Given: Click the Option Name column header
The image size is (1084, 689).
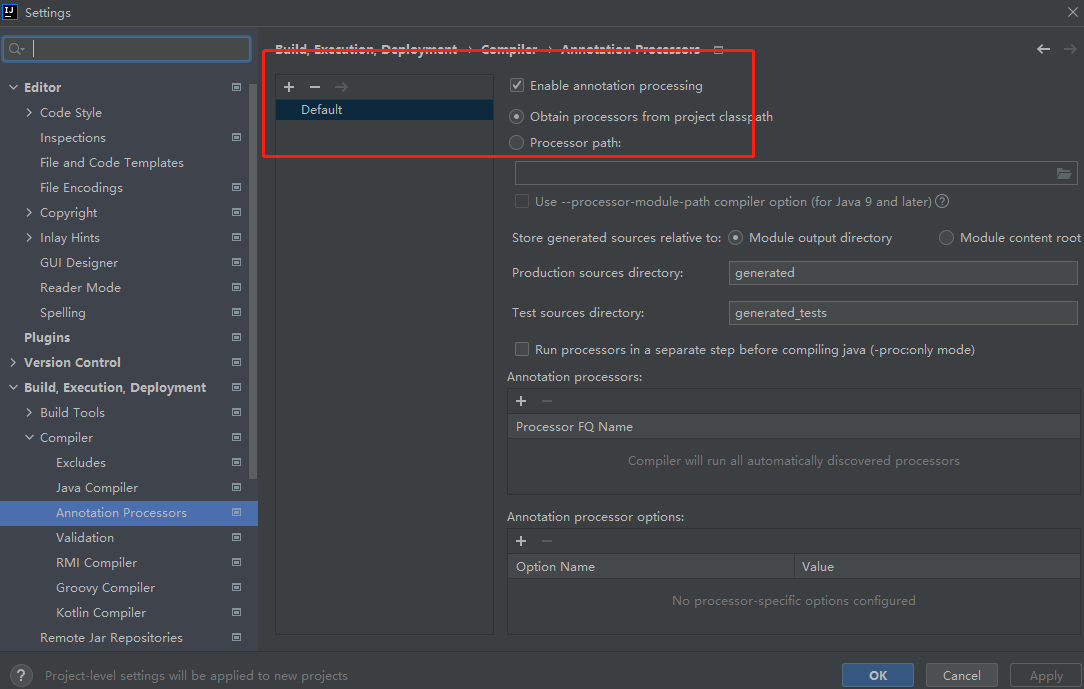Looking at the screenshot, I should 651,566.
